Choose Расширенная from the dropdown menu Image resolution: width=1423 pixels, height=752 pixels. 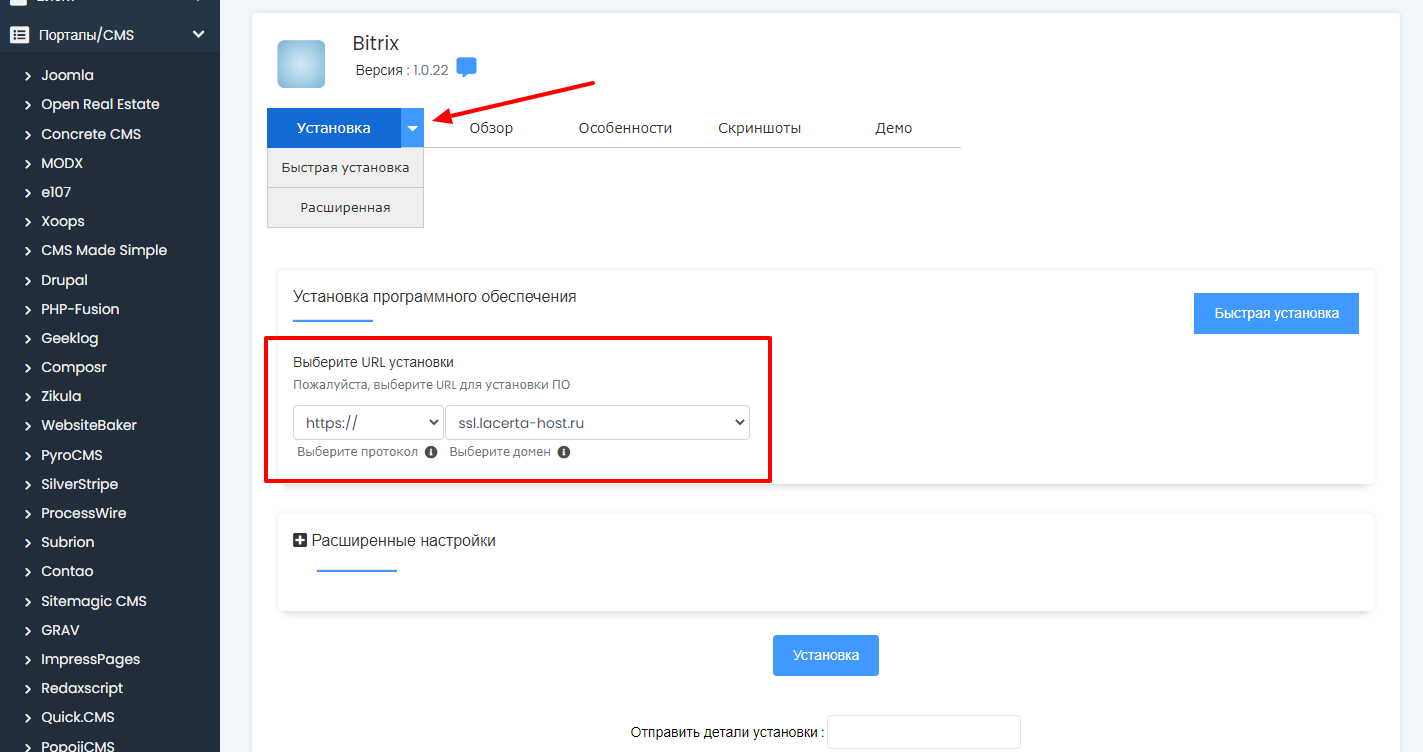point(345,208)
